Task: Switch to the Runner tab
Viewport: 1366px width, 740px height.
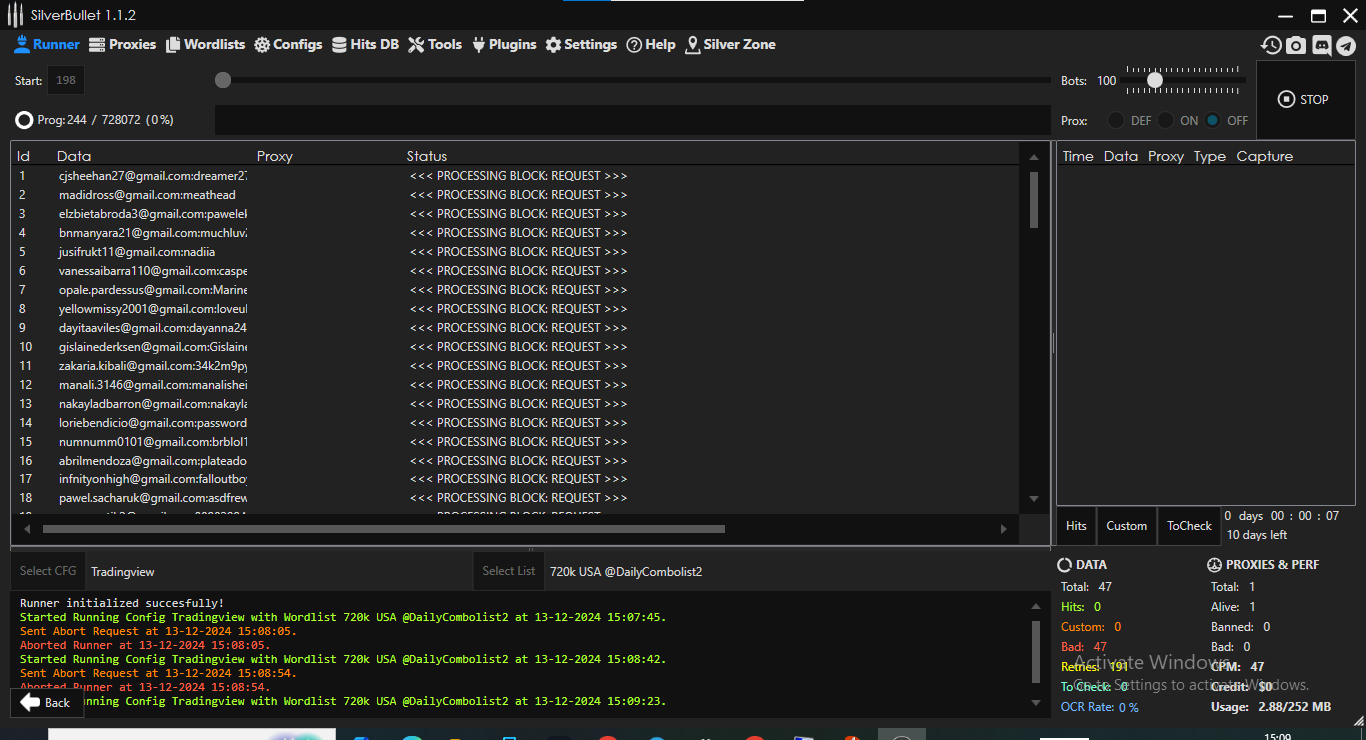Action: click(x=47, y=45)
